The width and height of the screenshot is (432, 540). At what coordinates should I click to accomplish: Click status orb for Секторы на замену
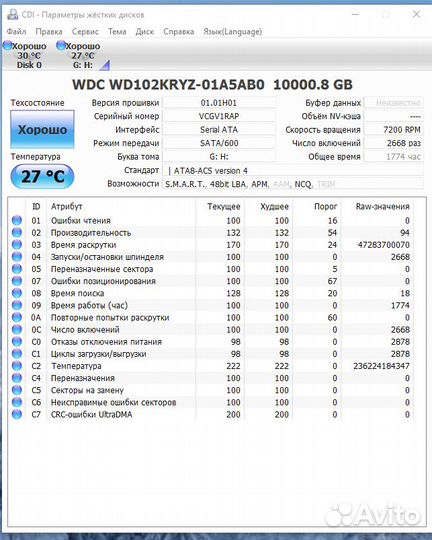(x=17, y=390)
